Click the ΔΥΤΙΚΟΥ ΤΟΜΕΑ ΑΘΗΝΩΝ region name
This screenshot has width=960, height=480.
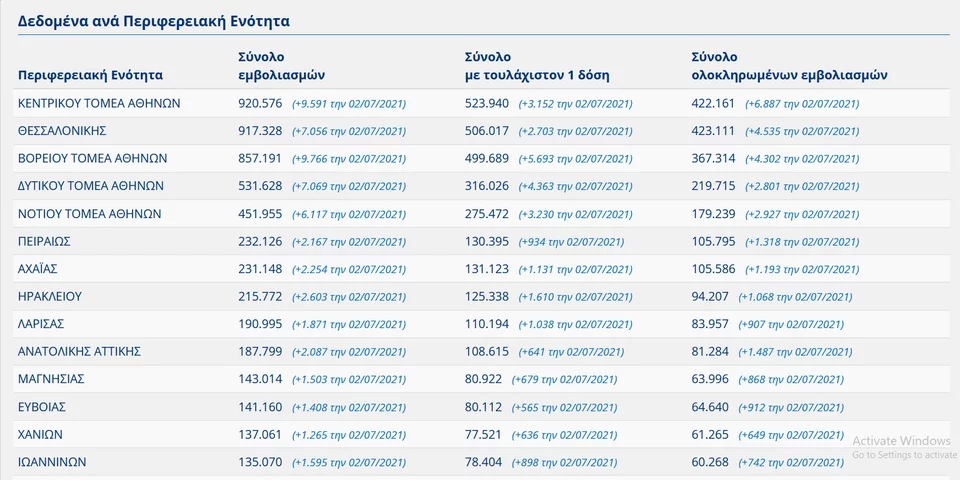pyautogui.click(x=90, y=186)
